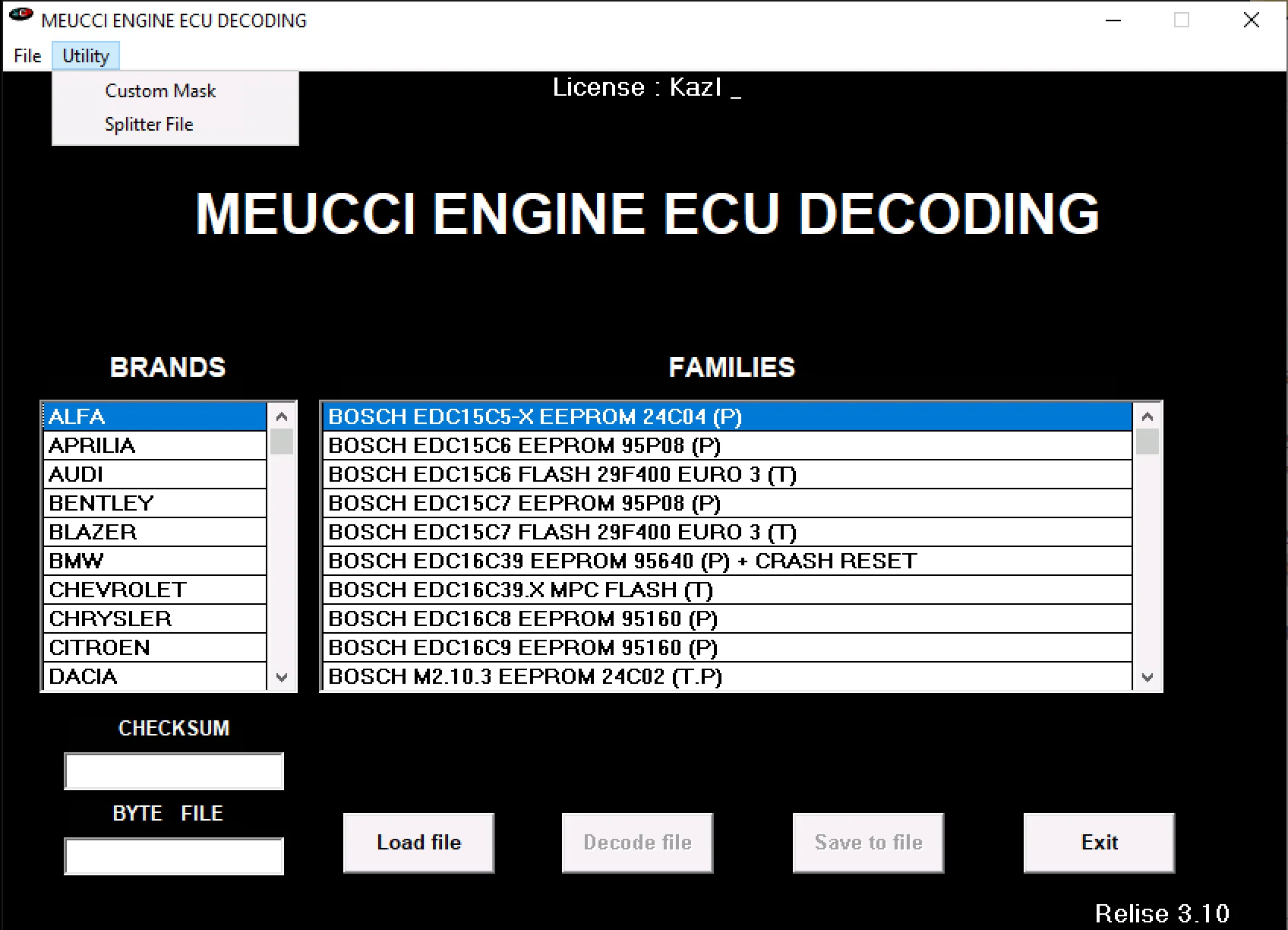Click the application icon in title bar
The width and height of the screenshot is (1288, 930).
[21, 14]
